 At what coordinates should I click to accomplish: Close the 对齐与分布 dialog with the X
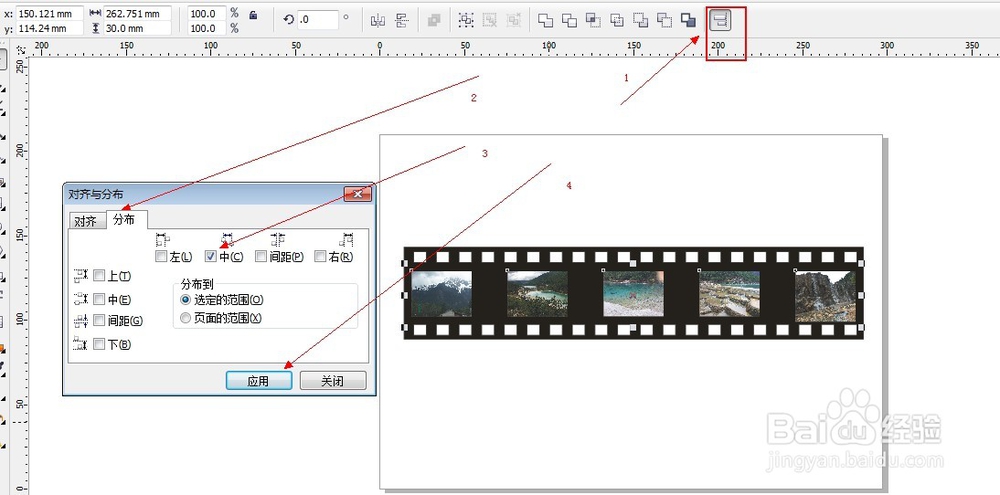358,194
